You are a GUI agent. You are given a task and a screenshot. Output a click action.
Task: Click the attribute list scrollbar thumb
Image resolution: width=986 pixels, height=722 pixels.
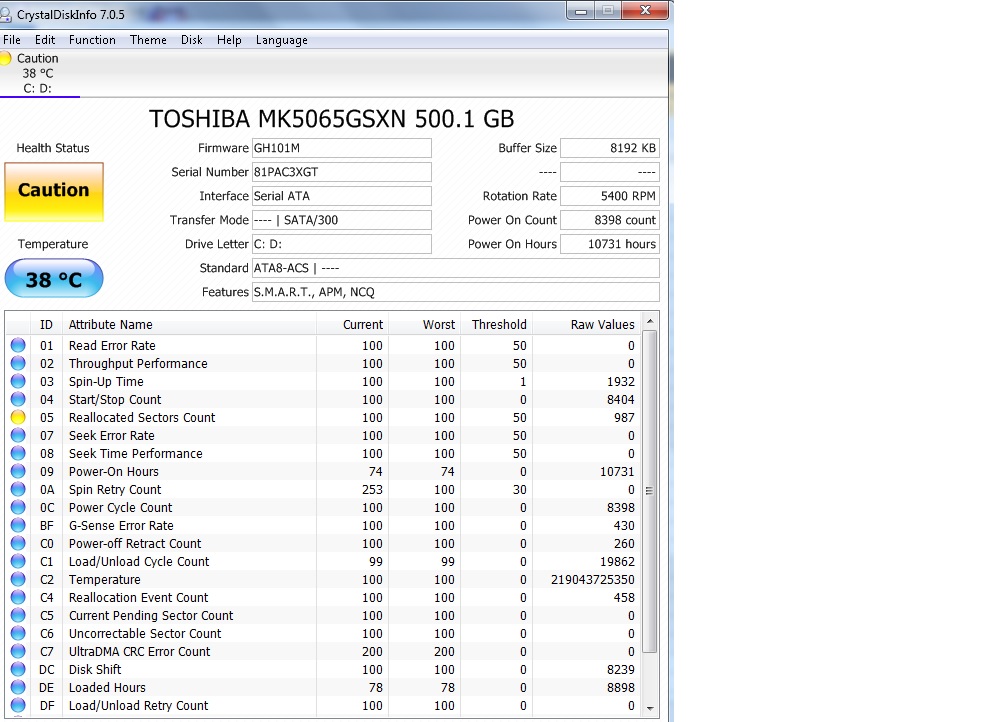(x=650, y=492)
